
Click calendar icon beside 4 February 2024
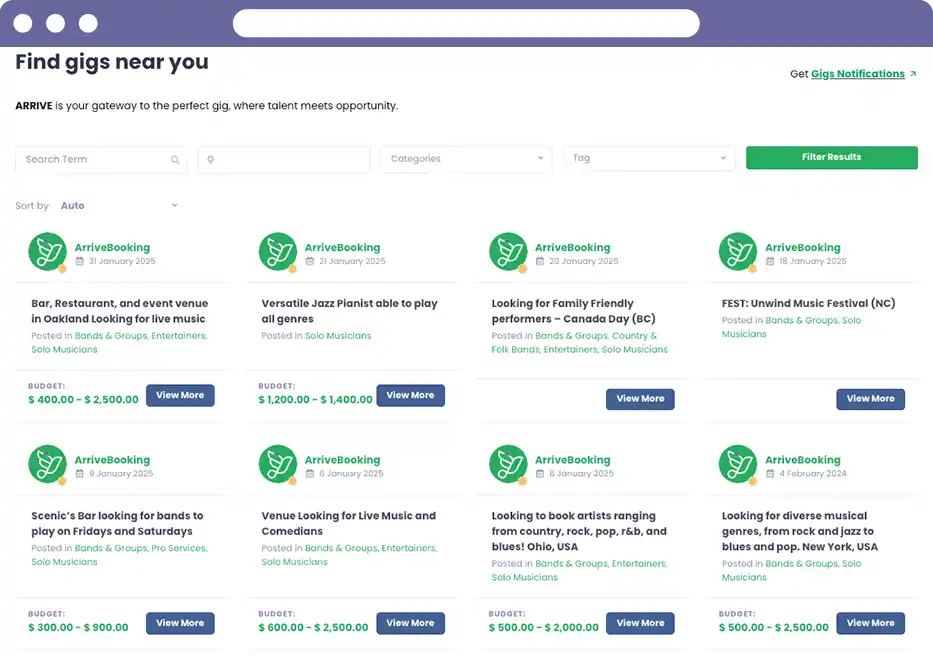tap(770, 473)
